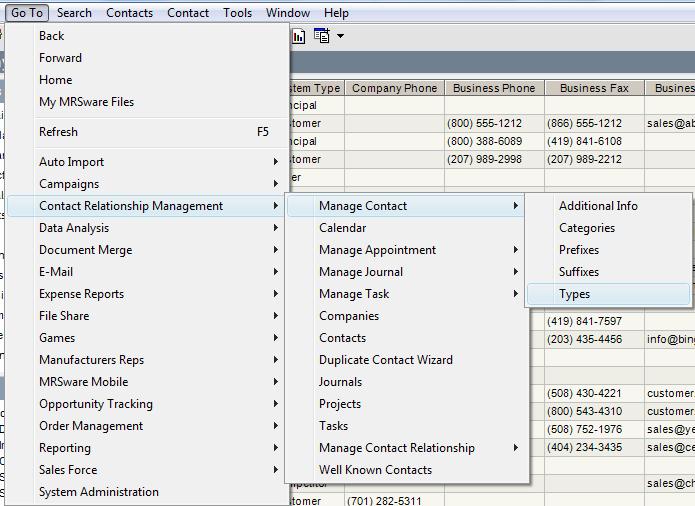Open Sales Force submenu
Image resolution: width=695 pixels, height=506 pixels.
pyautogui.click(x=148, y=470)
